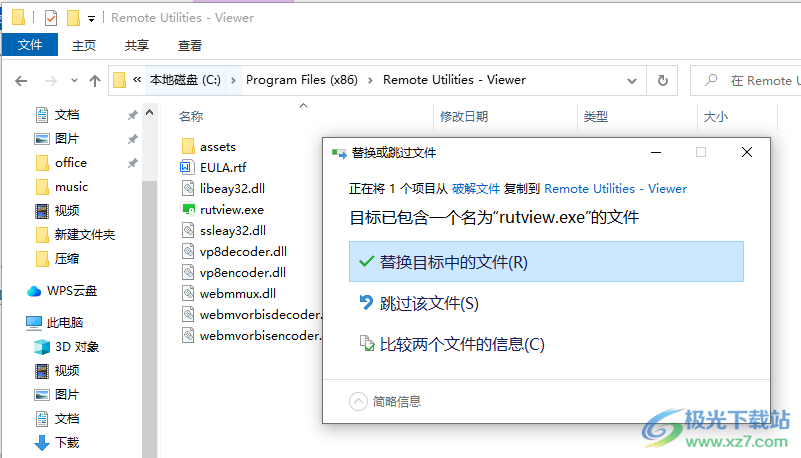
Task: Click the properties checkmark quick-access icon
Action: tap(51, 18)
